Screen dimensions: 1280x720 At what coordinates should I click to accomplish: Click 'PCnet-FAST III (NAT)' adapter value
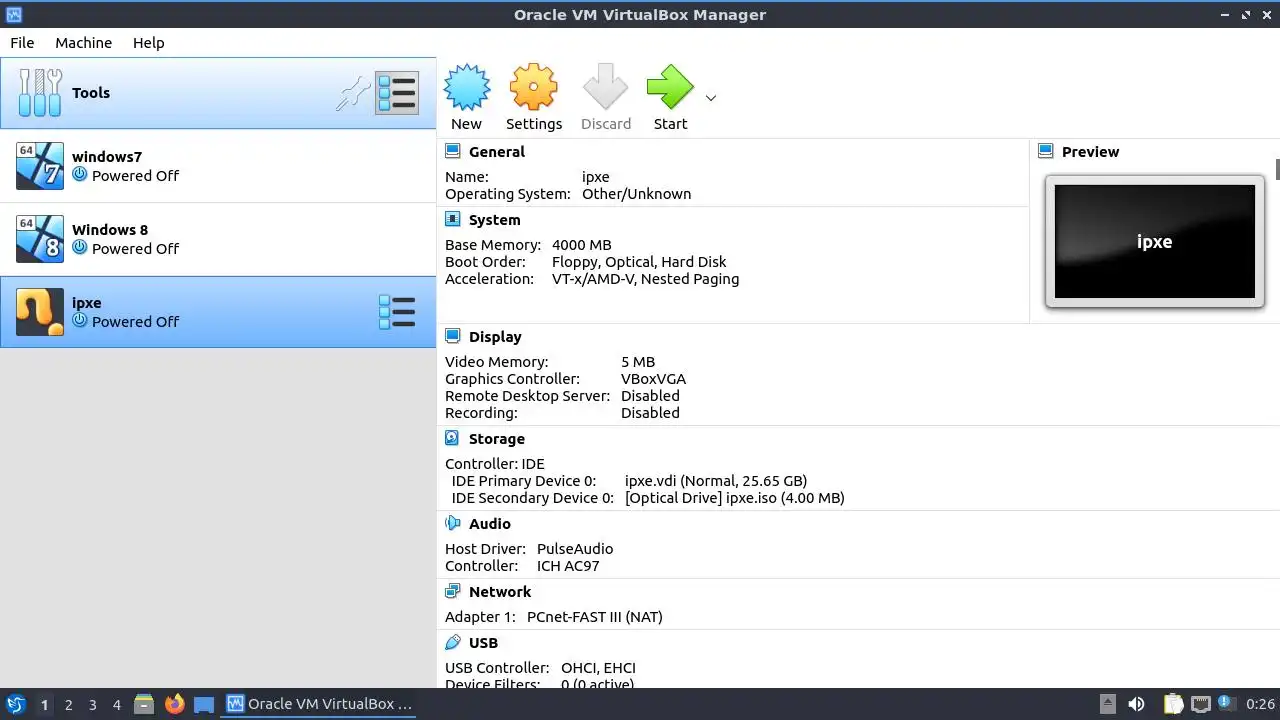(595, 617)
